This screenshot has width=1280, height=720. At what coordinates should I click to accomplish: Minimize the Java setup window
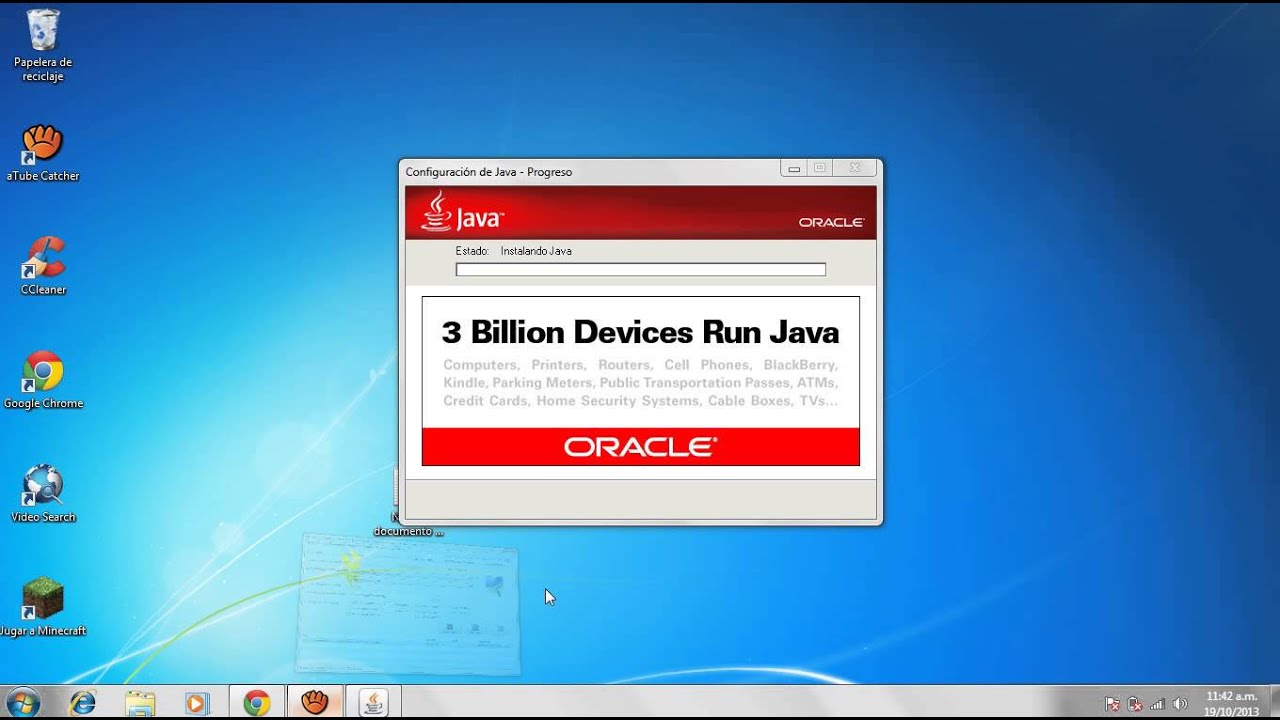794,169
